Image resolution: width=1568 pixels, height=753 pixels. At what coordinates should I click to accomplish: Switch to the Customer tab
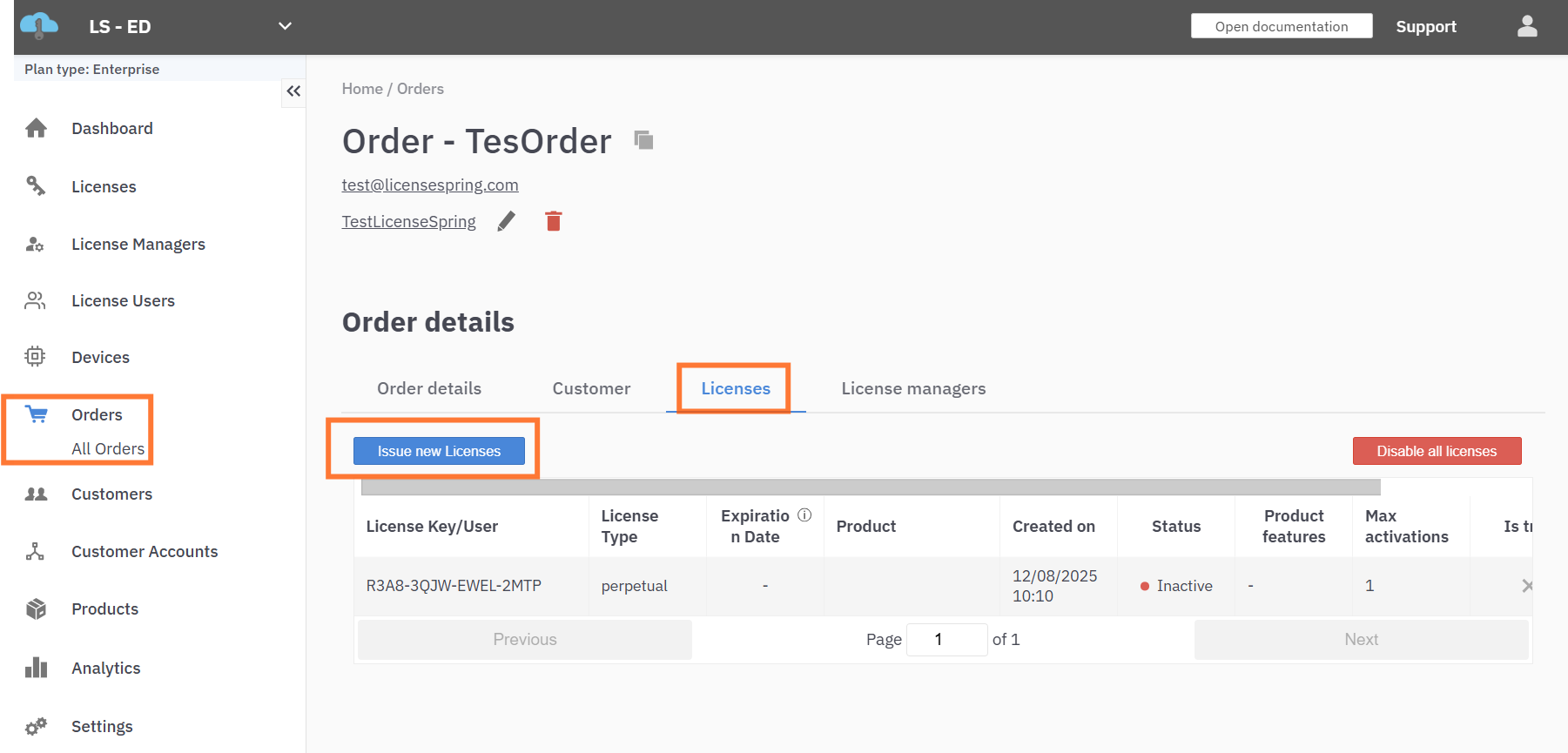click(591, 389)
